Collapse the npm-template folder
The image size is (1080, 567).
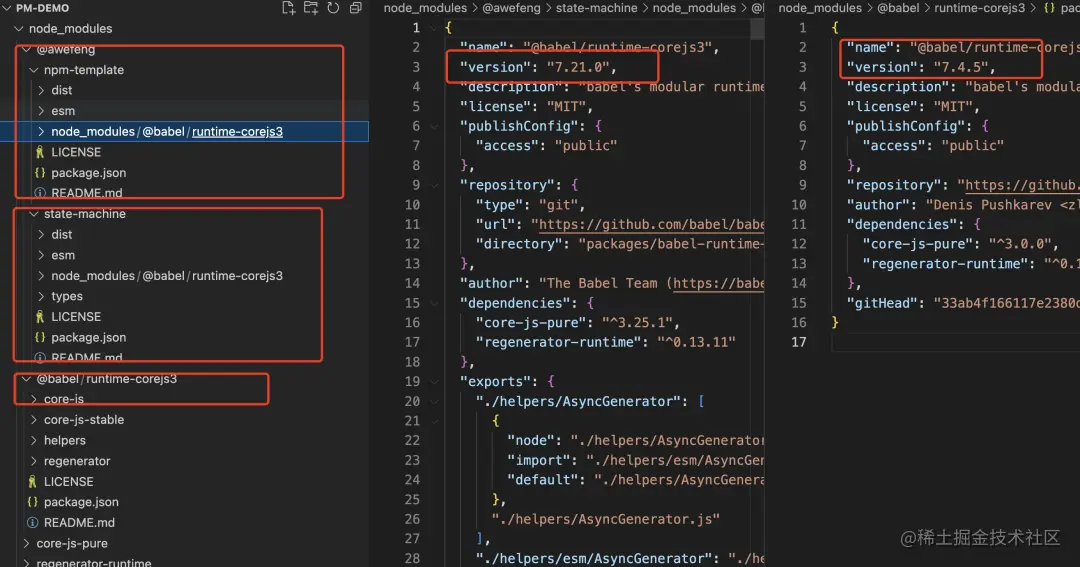click(34, 70)
